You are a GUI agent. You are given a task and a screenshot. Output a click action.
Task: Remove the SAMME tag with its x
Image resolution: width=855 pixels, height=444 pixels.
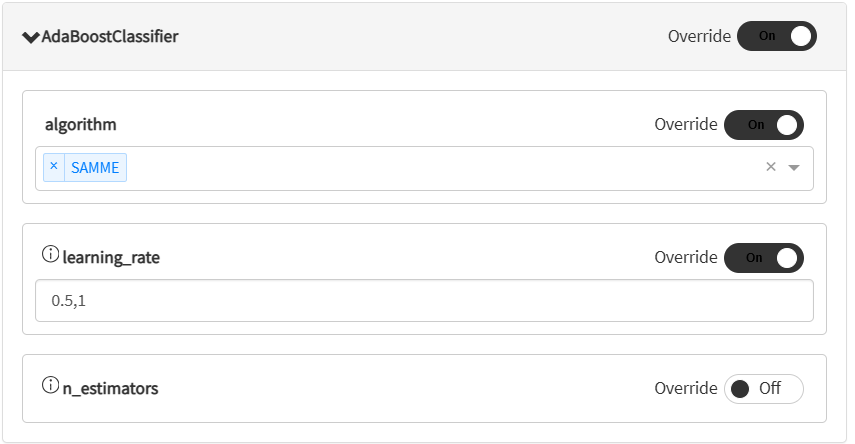54,167
